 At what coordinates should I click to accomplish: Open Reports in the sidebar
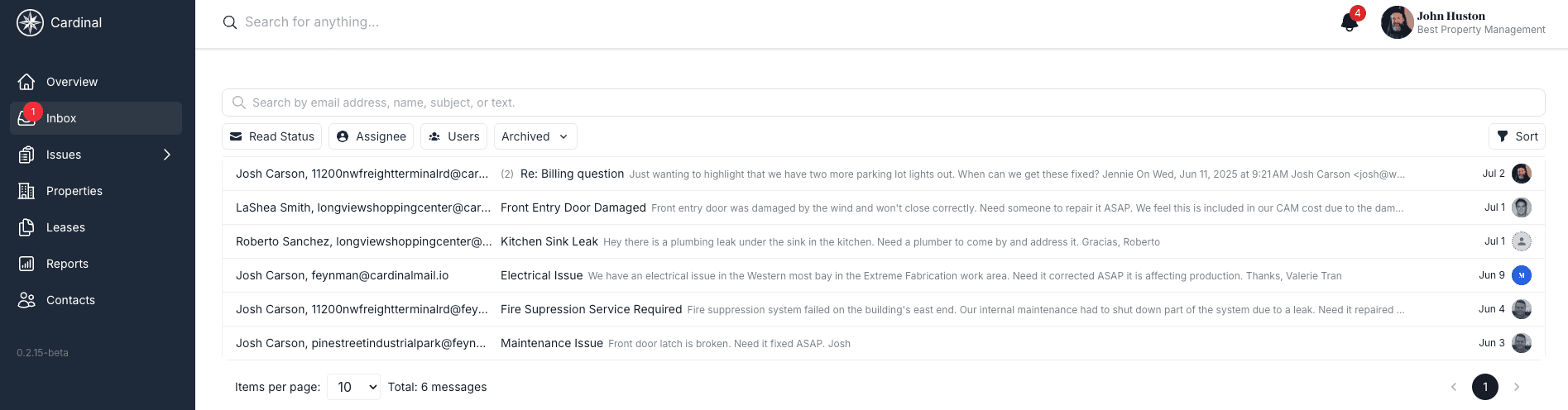[x=96, y=264]
